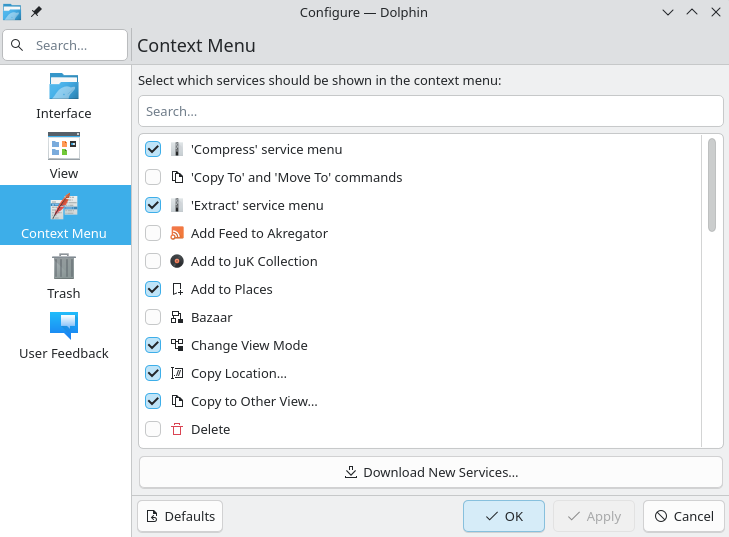Uncheck the 'Compress' service menu checkbox
The image size is (729, 537).
[x=153, y=149]
